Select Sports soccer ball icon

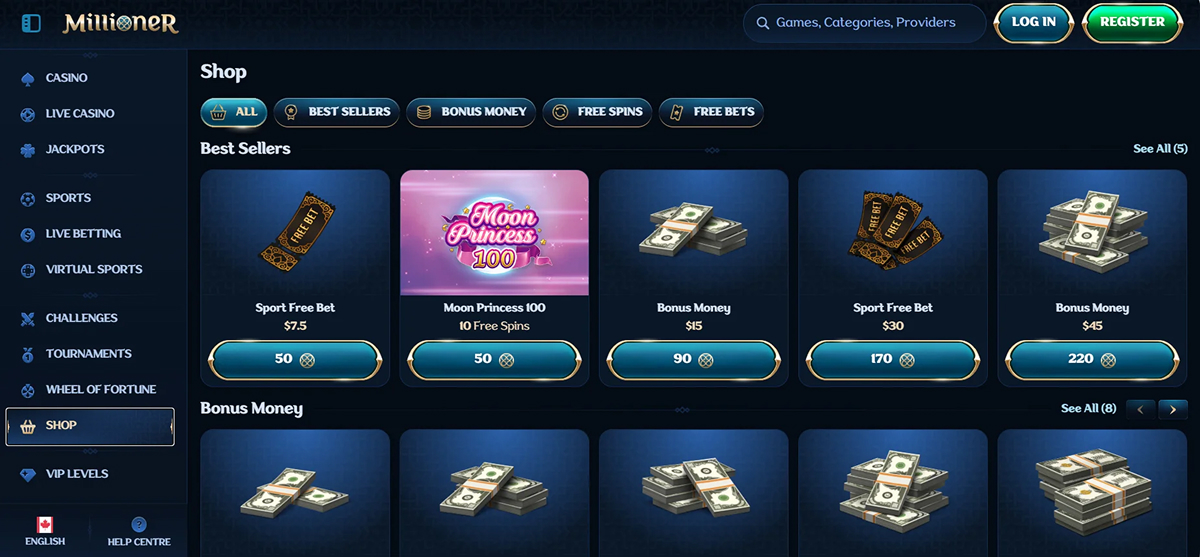pyautogui.click(x=27, y=198)
